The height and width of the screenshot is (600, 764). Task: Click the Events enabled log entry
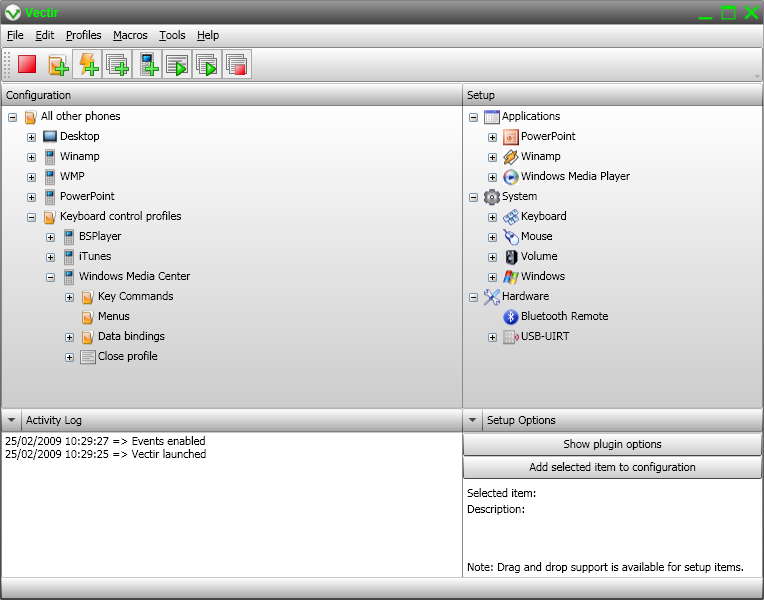coord(105,441)
